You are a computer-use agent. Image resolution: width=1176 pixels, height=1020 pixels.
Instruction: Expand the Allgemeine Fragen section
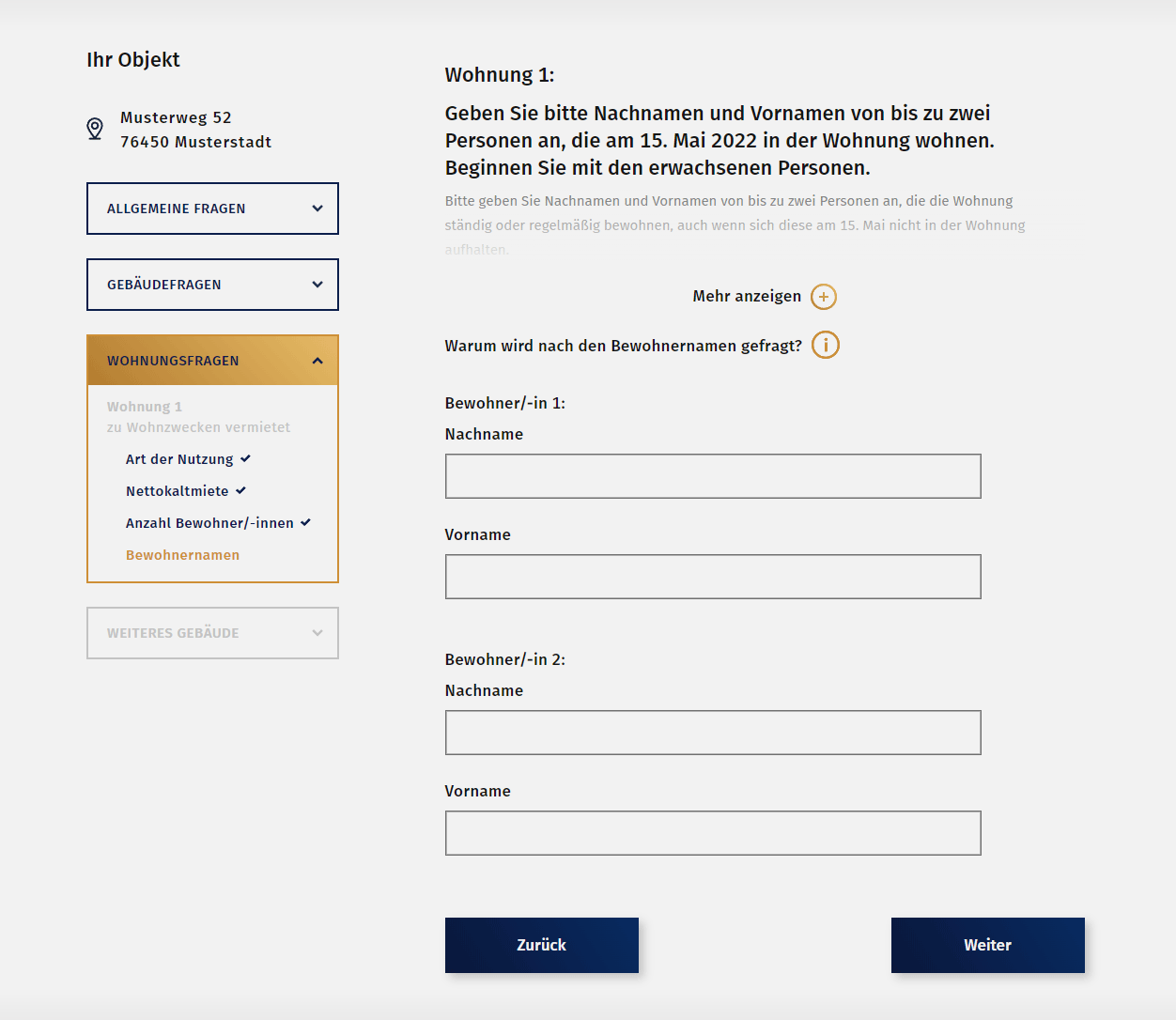pyautogui.click(x=212, y=209)
